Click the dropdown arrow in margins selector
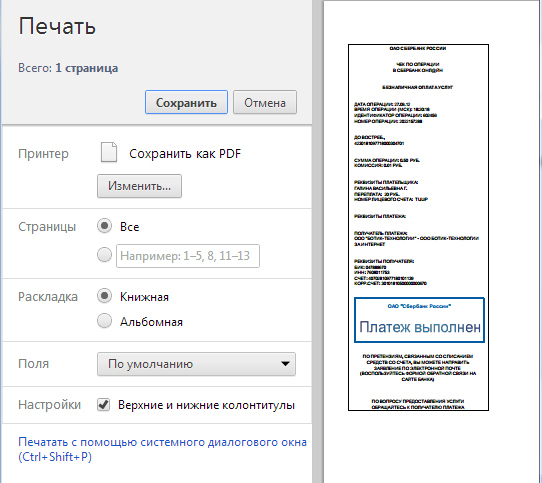This screenshot has height=483, width=542. pos(285,364)
